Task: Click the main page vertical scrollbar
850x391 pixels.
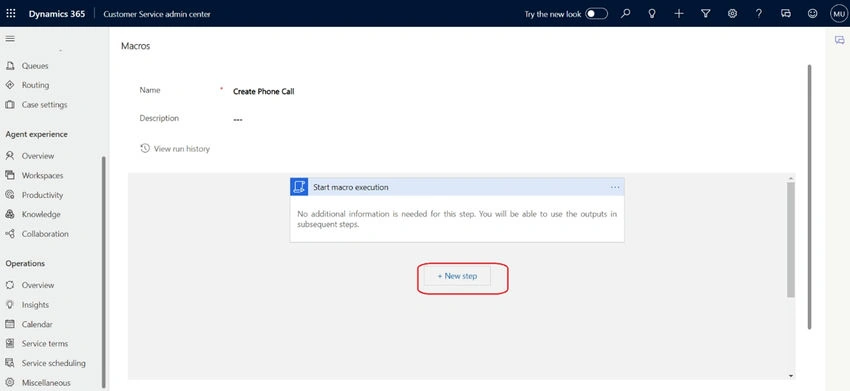Action: pyautogui.click(x=809, y=197)
